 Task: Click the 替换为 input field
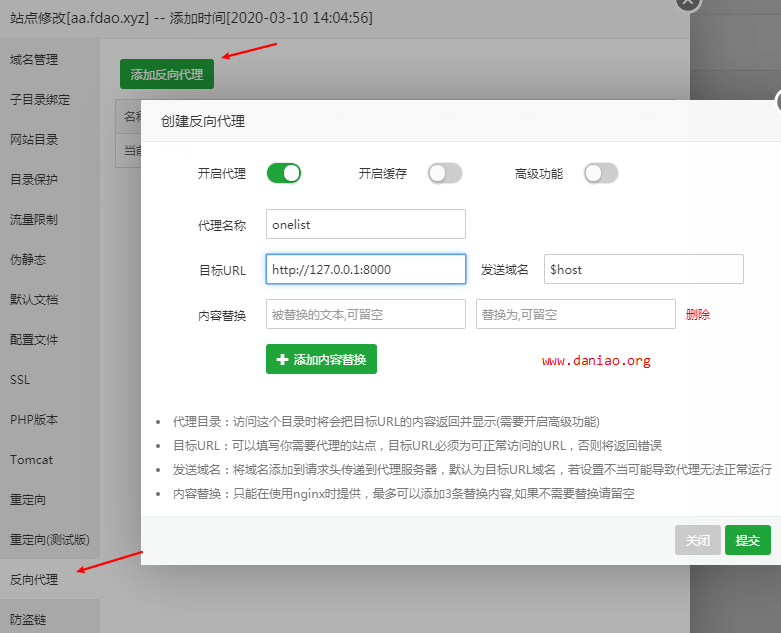576,314
